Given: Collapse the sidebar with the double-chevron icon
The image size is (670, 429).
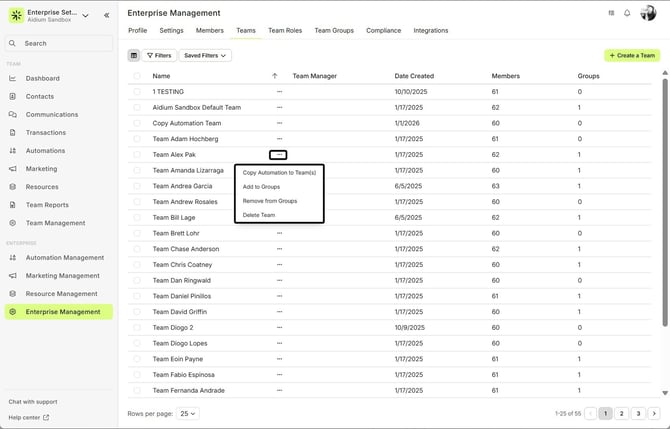Looking at the screenshot, I should [107, 15].
